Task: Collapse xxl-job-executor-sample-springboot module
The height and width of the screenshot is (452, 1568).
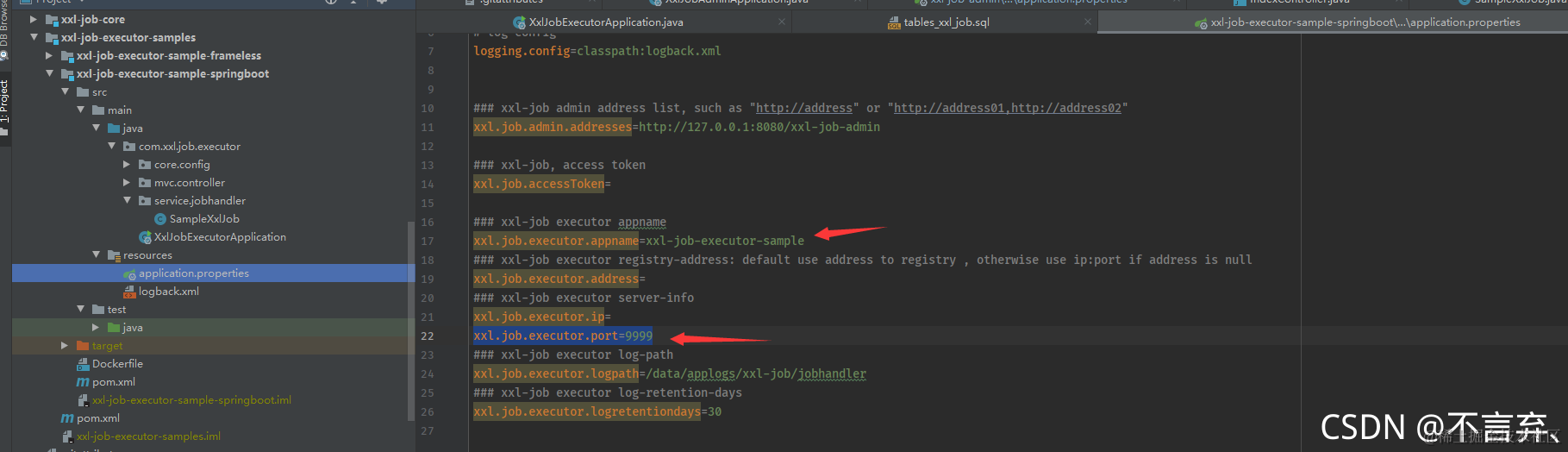Action: (49, 73)
